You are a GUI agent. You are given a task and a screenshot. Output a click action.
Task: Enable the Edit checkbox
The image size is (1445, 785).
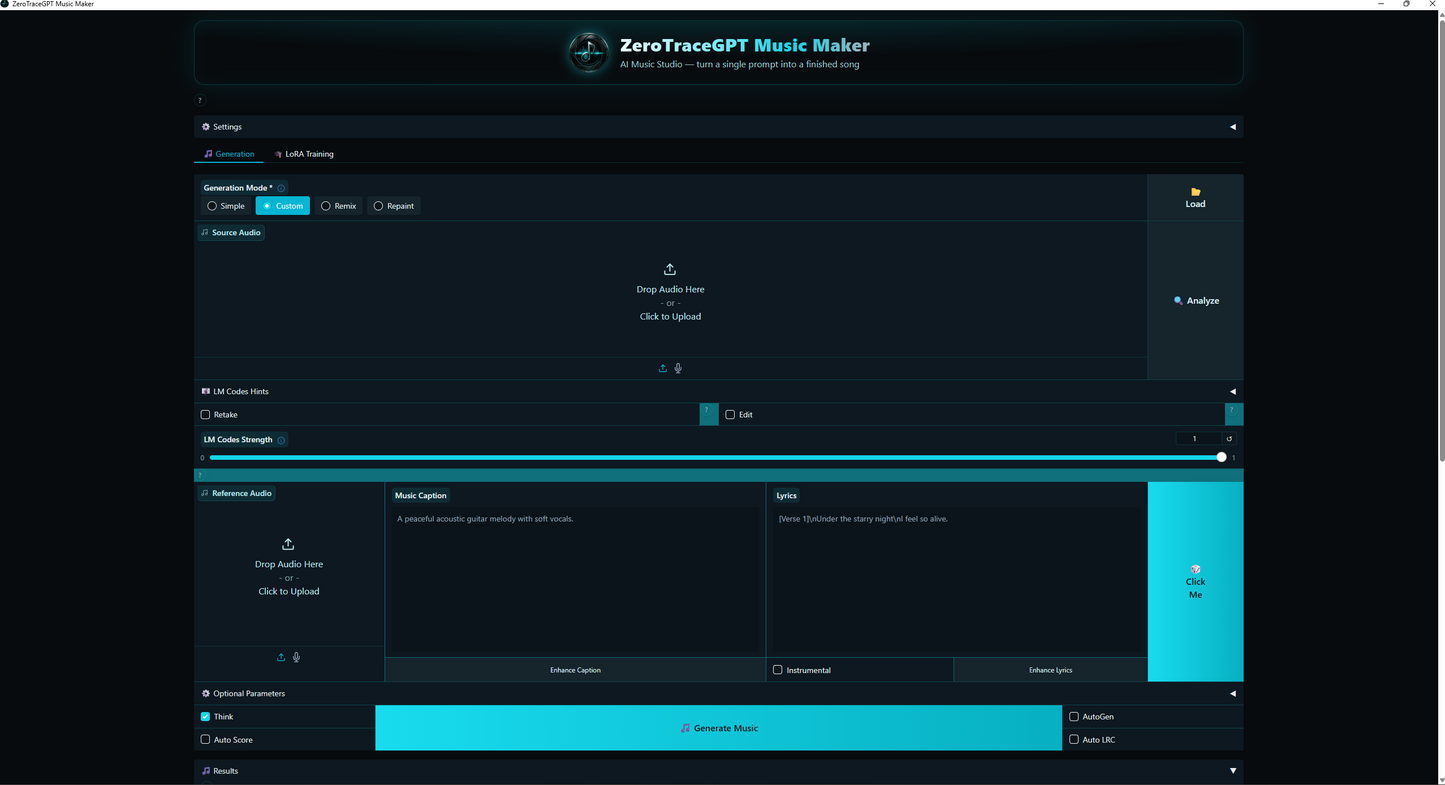(x=730, y=414)
